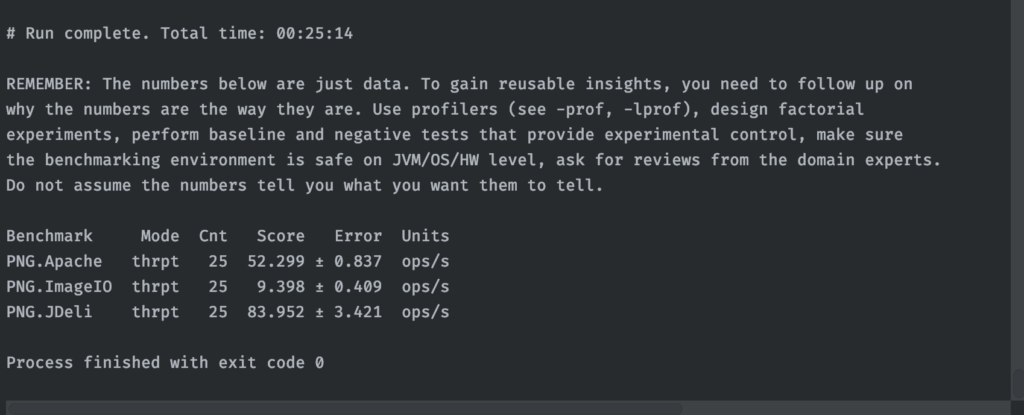Click the Error column header
This screenshot has width=1024, height=415.
(x=358, y=236)
